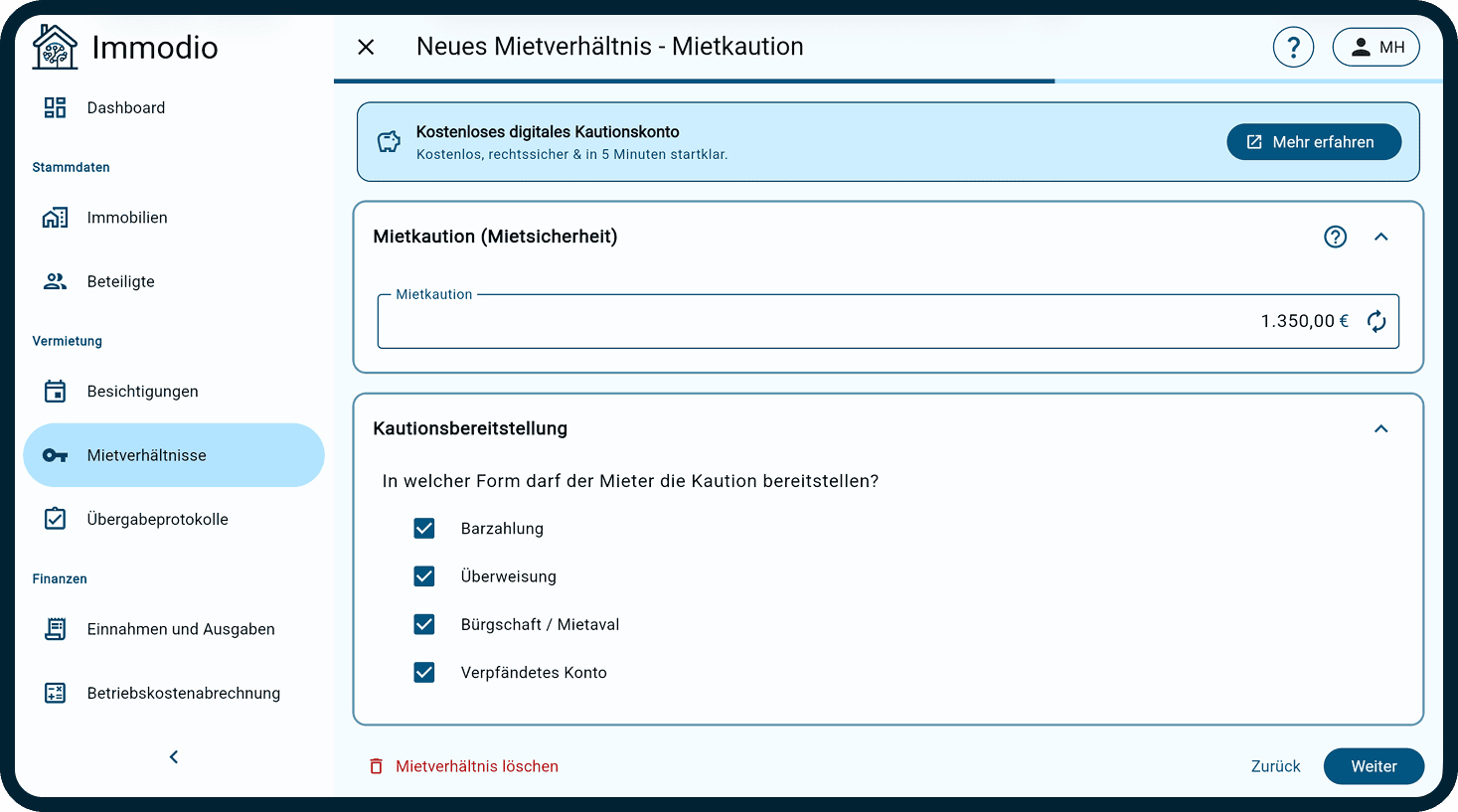The height and width of the screenshot is (812, 1458).
Task: Click the help icon in Mietkaution section
Action: click(x=1335, y=237)
